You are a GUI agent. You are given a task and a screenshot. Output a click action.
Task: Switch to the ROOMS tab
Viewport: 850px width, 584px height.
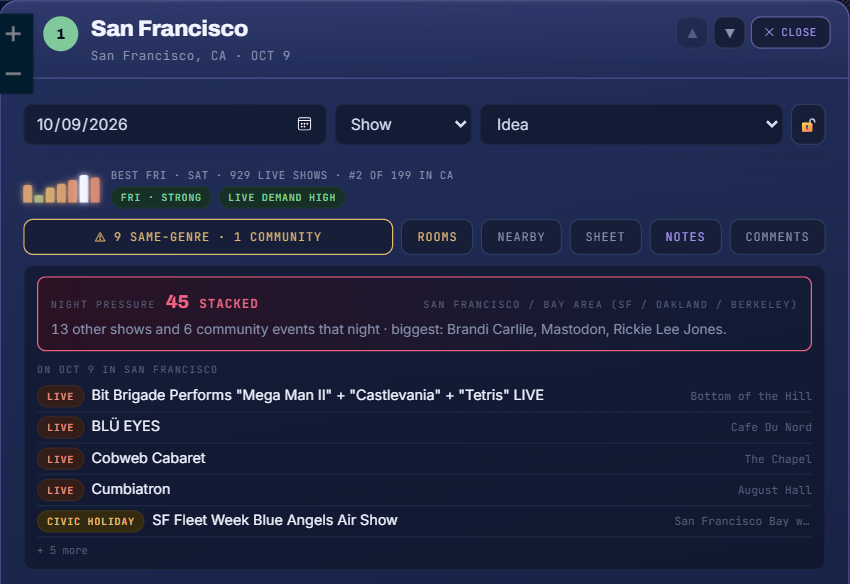tap(437, 237)
